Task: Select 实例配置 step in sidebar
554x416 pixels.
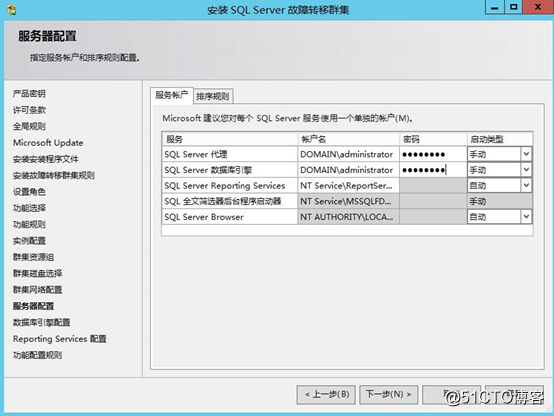Action: point(29,241)
